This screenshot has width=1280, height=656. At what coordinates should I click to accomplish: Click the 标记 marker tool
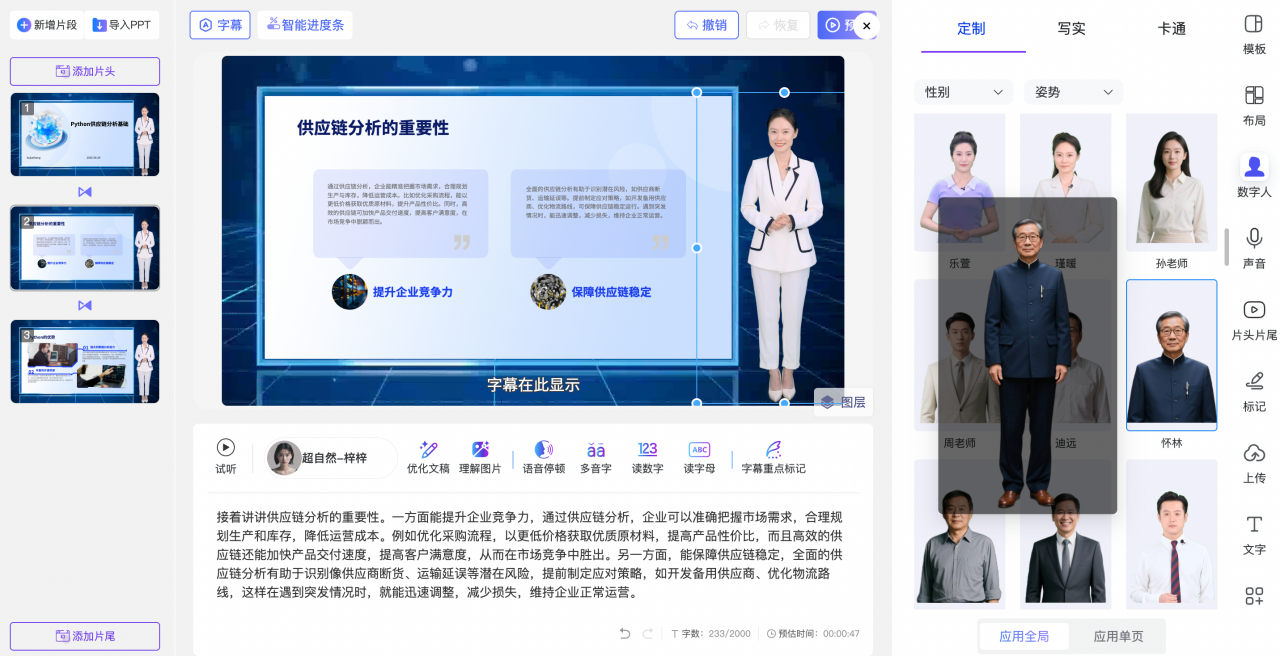point(1254,390)
